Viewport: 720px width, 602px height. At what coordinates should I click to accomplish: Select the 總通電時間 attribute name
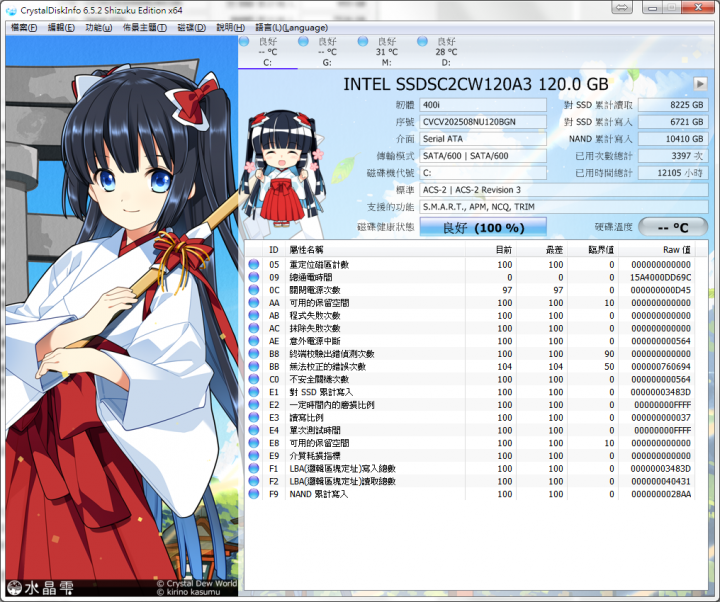click(x=311, y=277)
